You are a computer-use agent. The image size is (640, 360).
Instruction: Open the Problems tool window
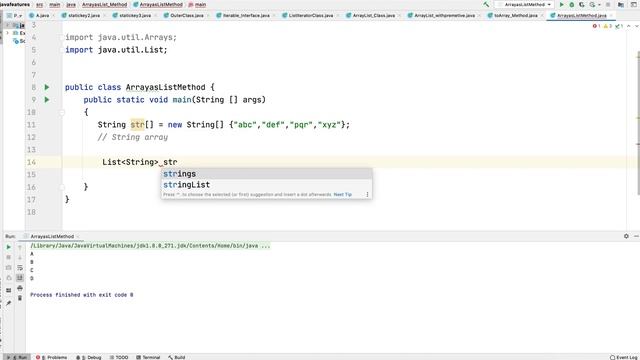pyautogui.click(x=51, y=357)
